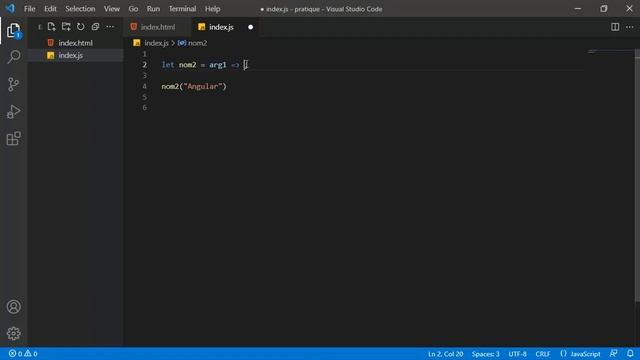Open the Go menu
The width and height of the screenshot is (640, 360).
pos(133,9)
